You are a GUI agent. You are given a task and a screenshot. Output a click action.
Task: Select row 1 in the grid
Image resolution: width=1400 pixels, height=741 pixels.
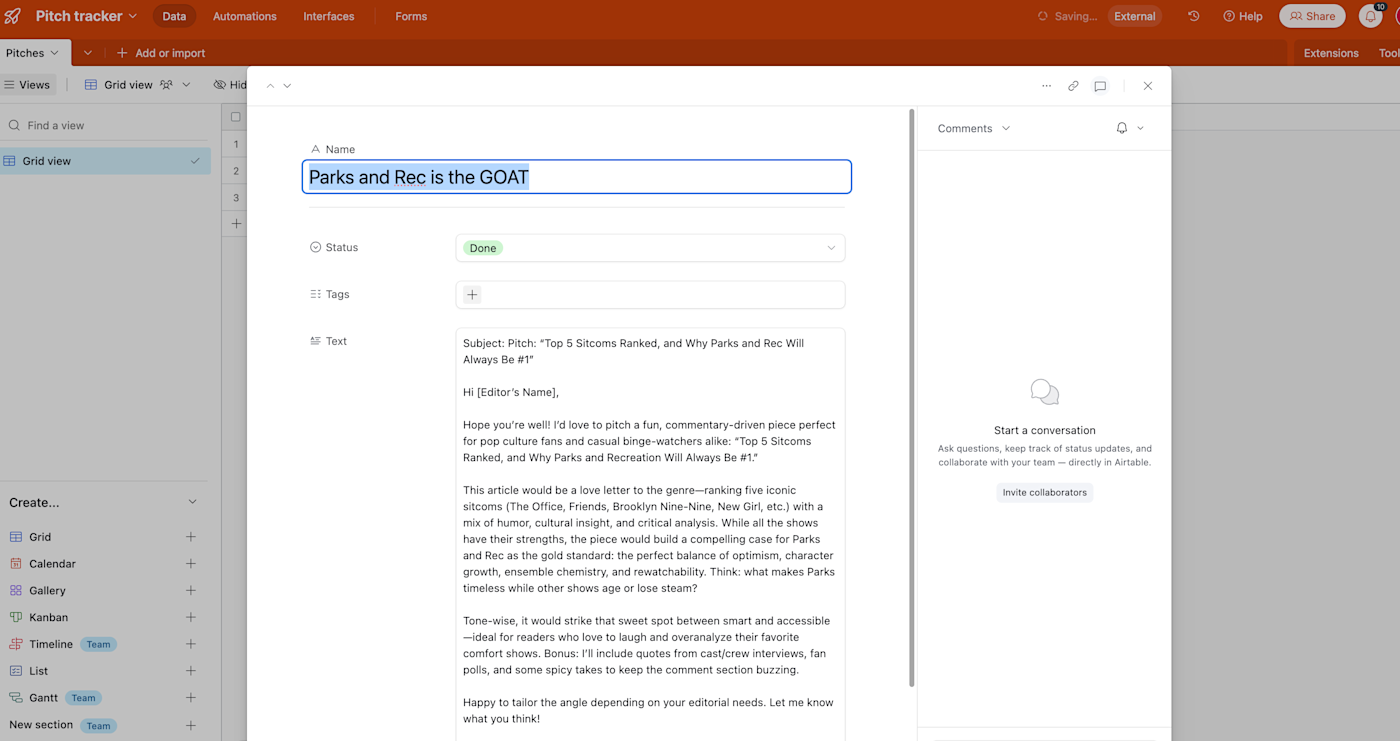click(236, 144)
